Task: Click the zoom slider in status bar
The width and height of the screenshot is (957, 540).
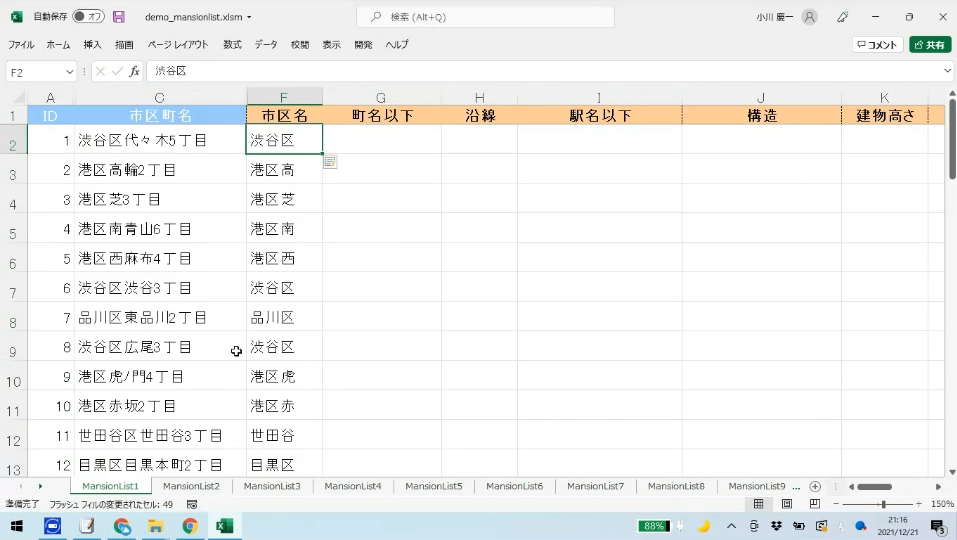Action: [x=883, y=504]
